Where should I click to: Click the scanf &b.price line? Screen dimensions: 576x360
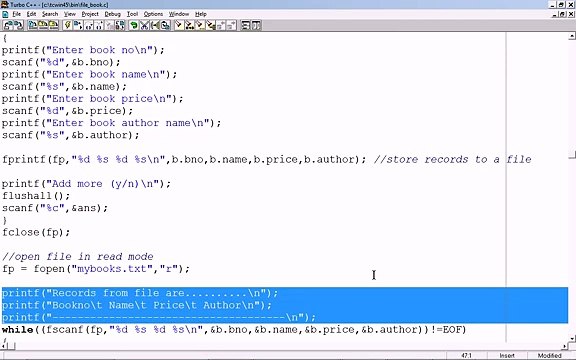[67, 111]
